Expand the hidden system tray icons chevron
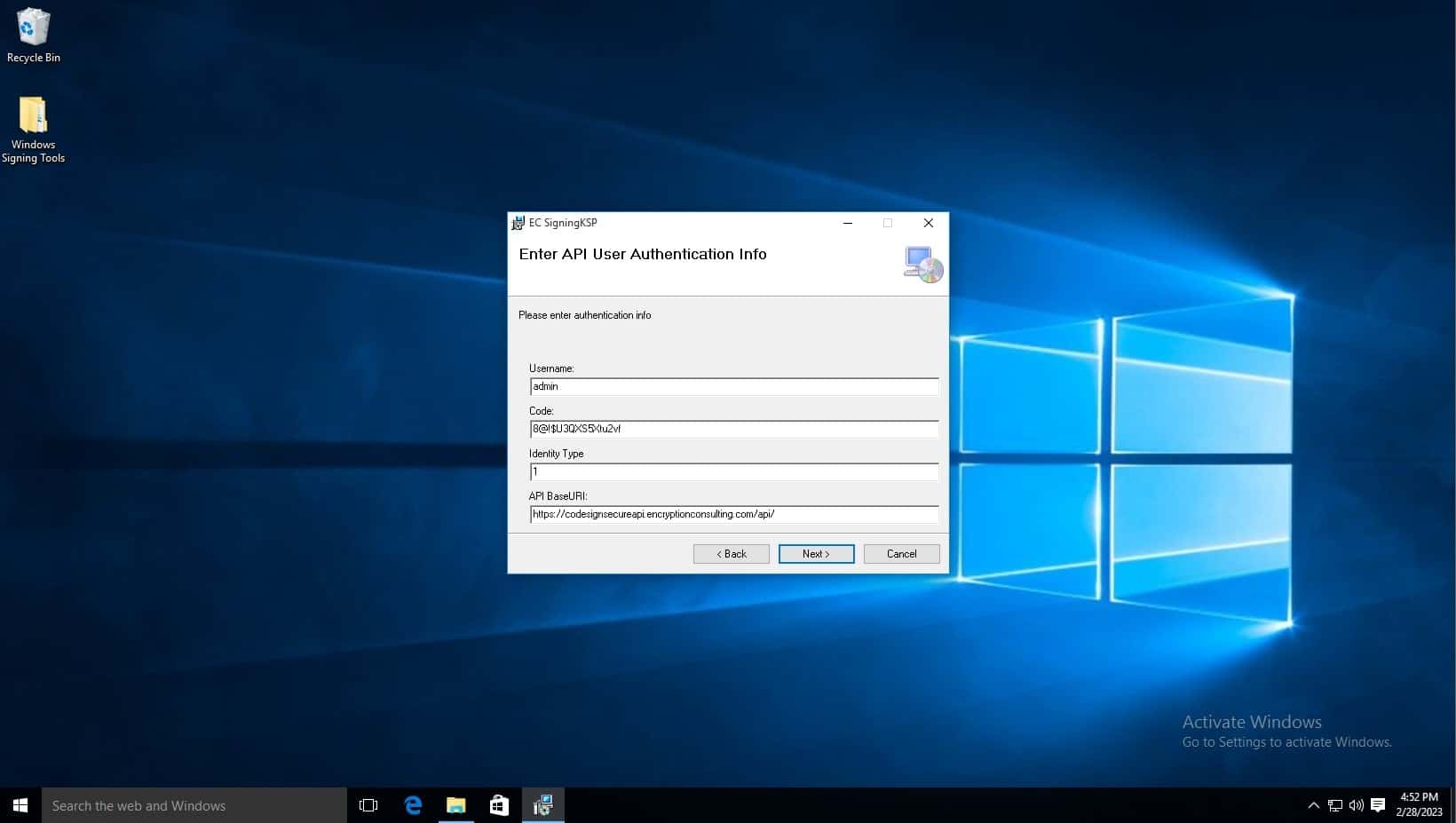Screen dimensions: 1456x823 click(1313, 805)
